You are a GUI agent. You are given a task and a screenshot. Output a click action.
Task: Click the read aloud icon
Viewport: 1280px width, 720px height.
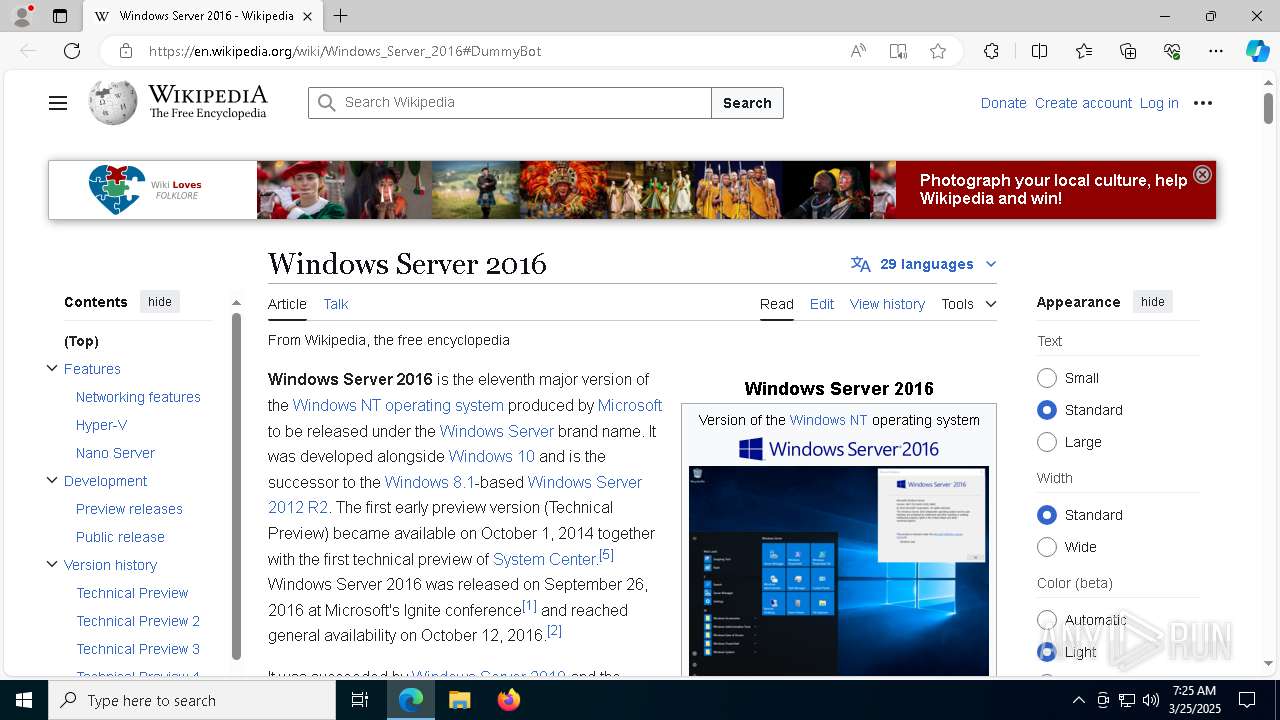pos(858,51)
